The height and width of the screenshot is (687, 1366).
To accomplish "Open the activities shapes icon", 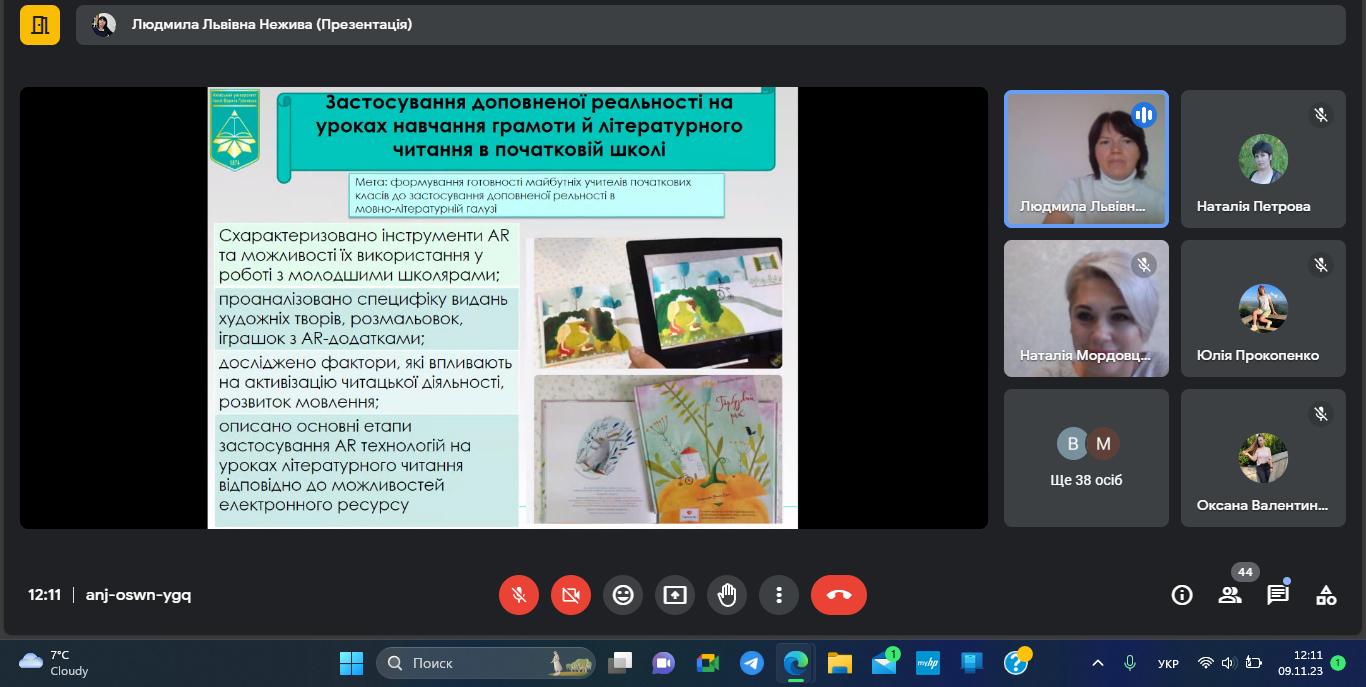I will coord(1326,595).
